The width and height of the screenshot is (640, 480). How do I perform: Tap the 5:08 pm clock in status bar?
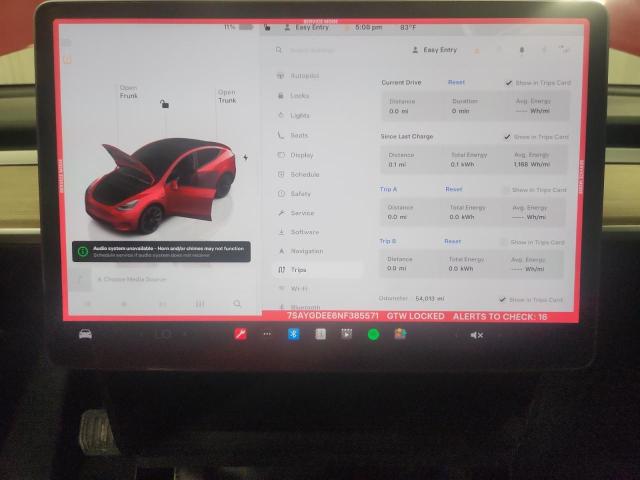pyautogui.click(x=369, y=27)
